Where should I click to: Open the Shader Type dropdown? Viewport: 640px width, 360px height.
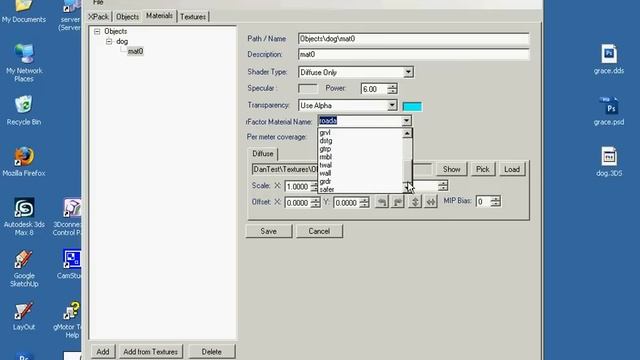tap(408, 72)
